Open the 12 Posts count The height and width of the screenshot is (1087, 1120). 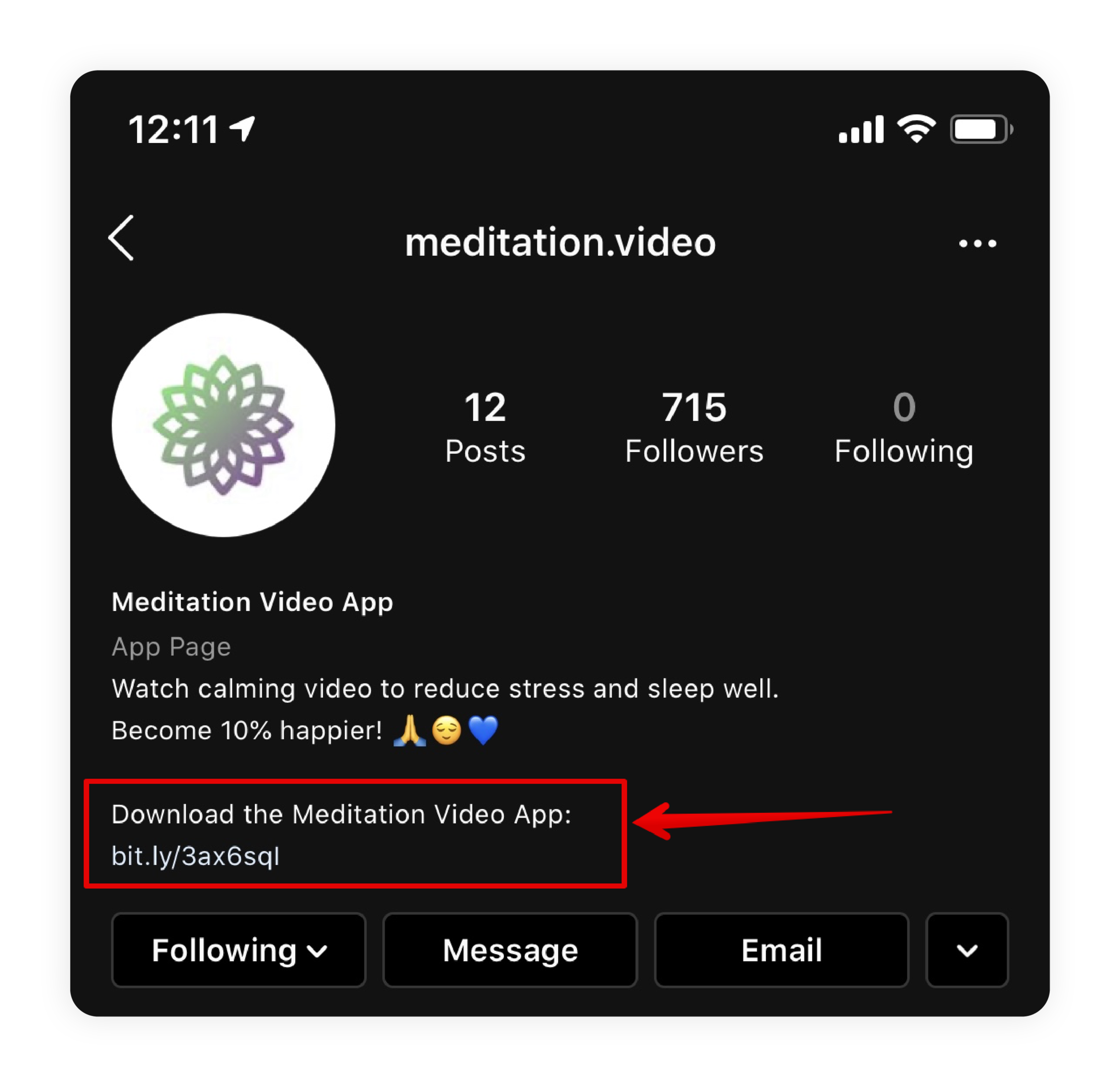pos(485,427)
